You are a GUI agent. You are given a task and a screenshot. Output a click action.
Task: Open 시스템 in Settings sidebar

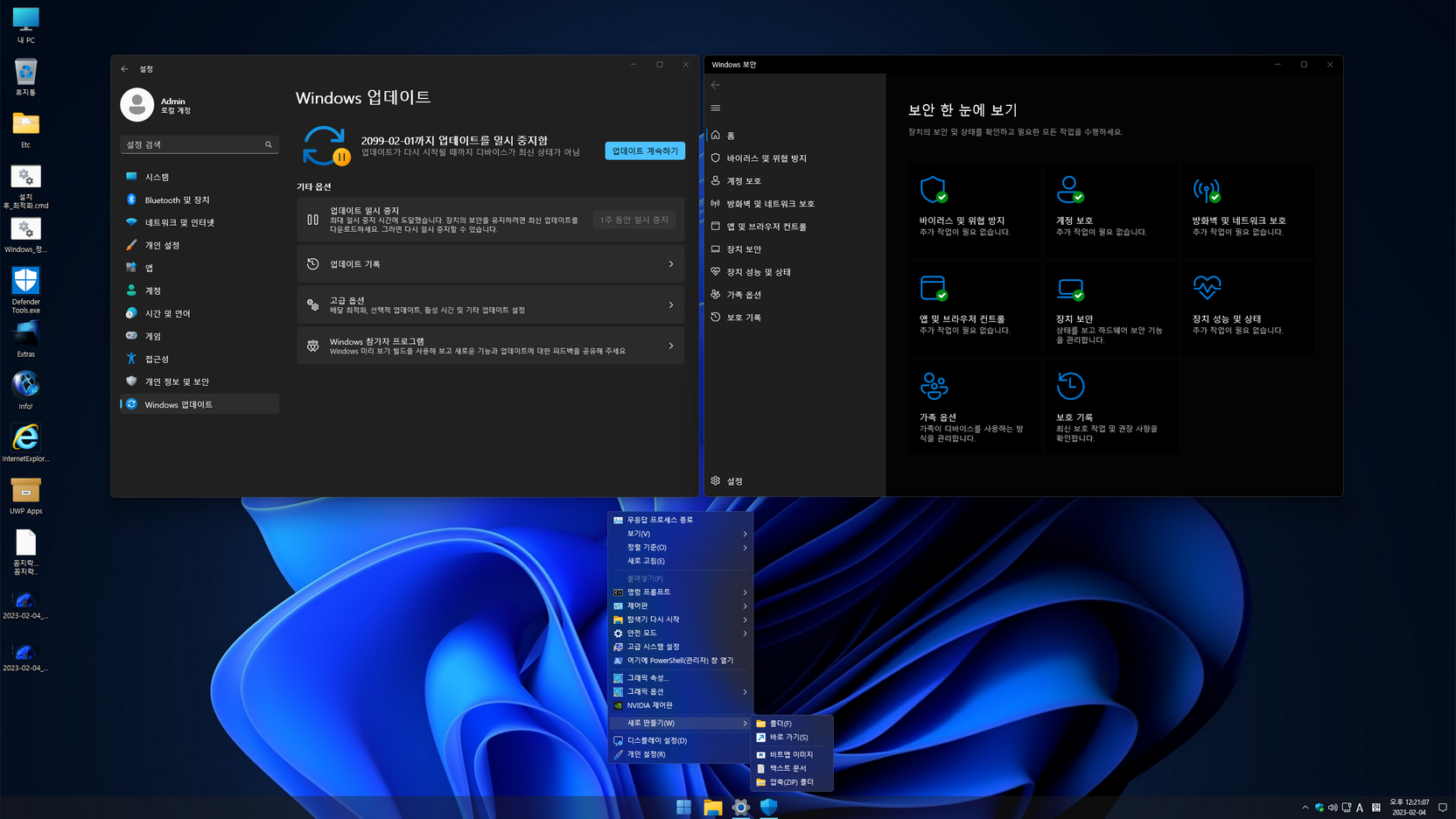(199, 177)
